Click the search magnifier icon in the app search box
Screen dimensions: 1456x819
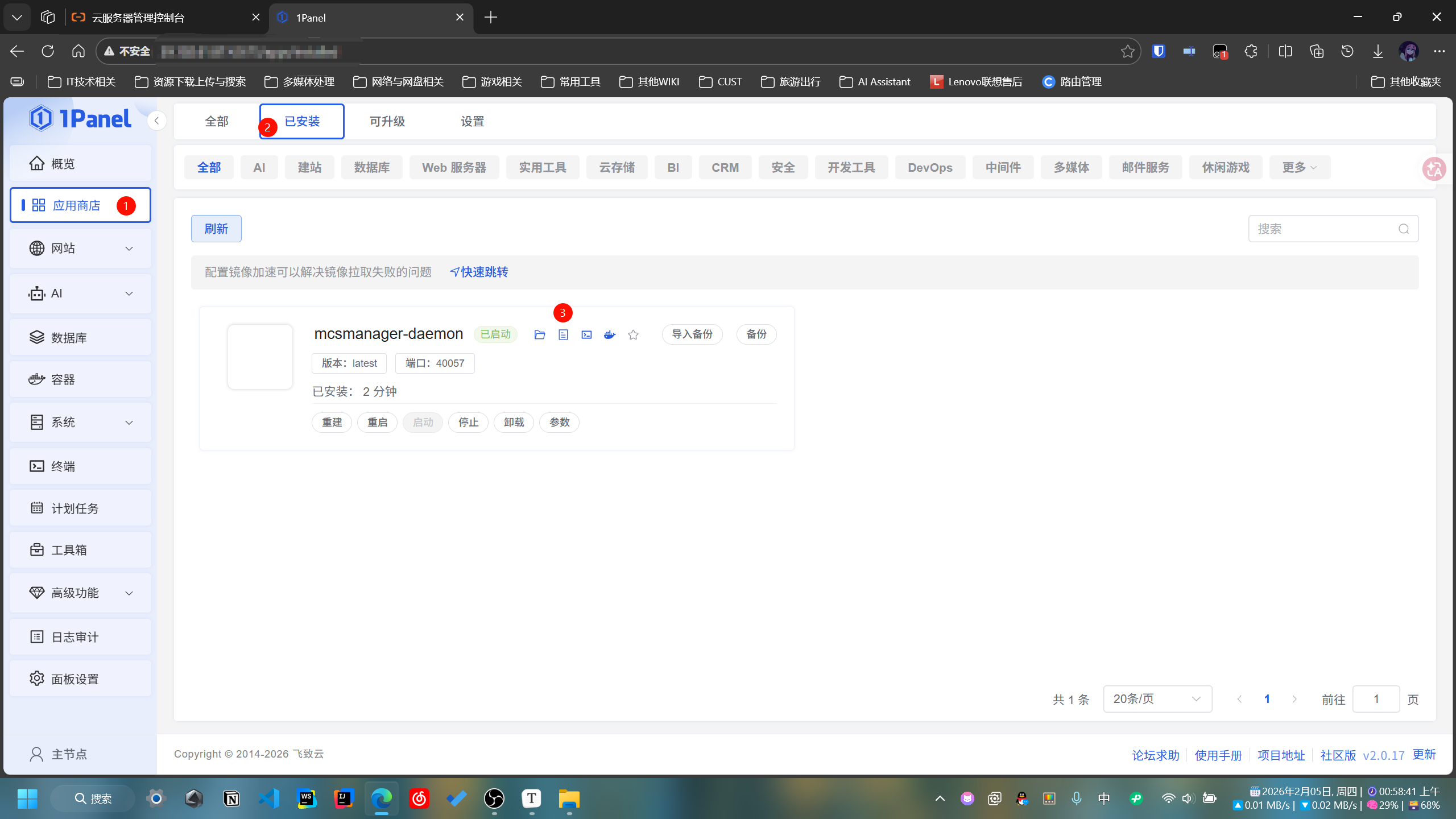(1404, 229)
